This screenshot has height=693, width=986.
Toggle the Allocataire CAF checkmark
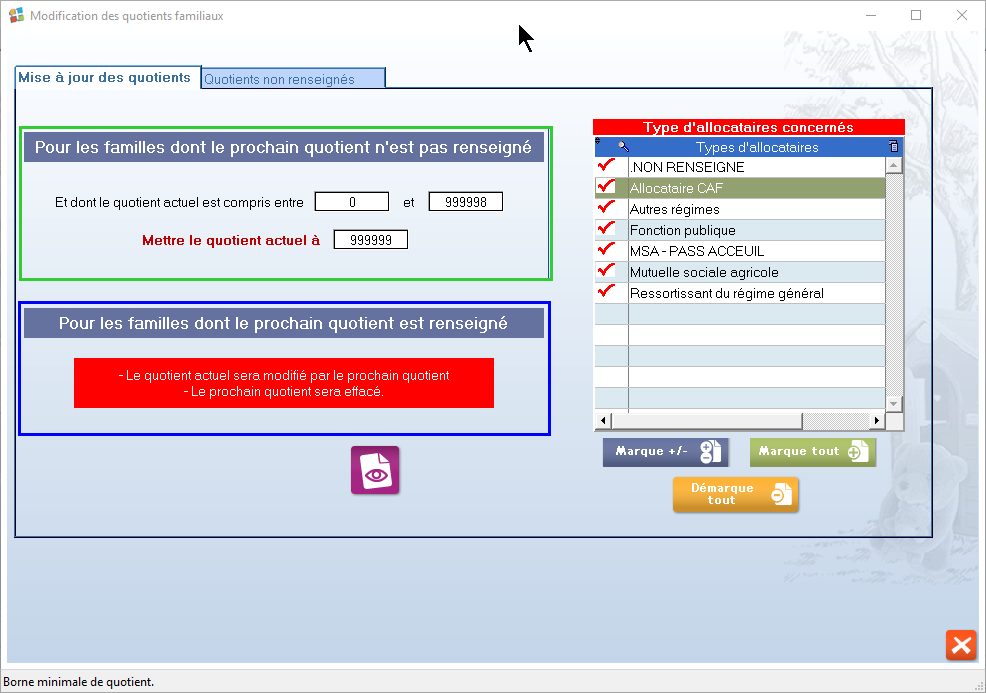point(606,187)
